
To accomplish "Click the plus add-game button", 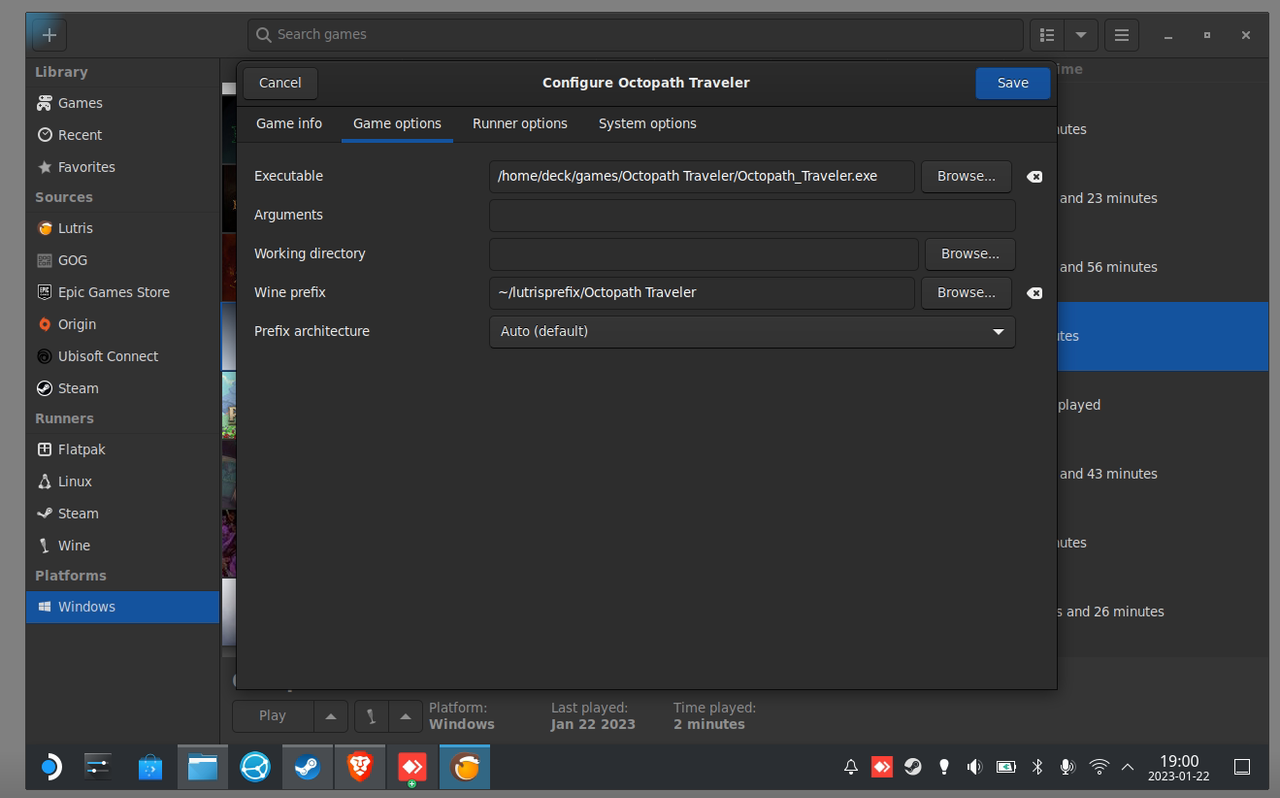I will coord(48,35).
